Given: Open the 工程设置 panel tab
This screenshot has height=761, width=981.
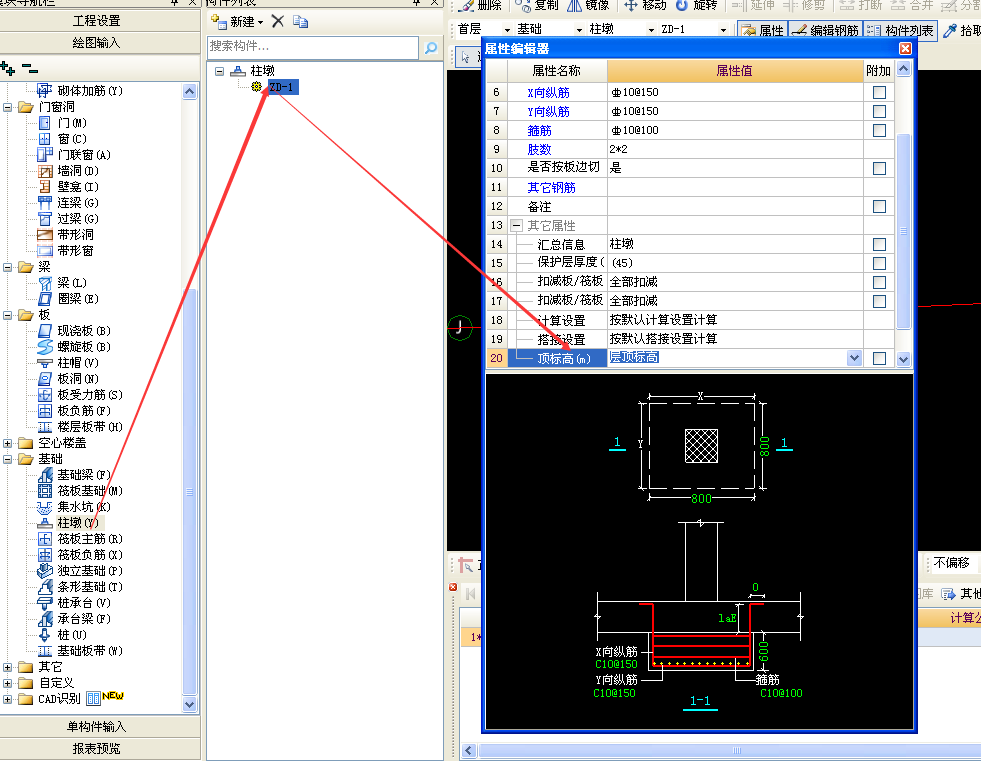Looking at the screenshot, I should pos(97,21).
